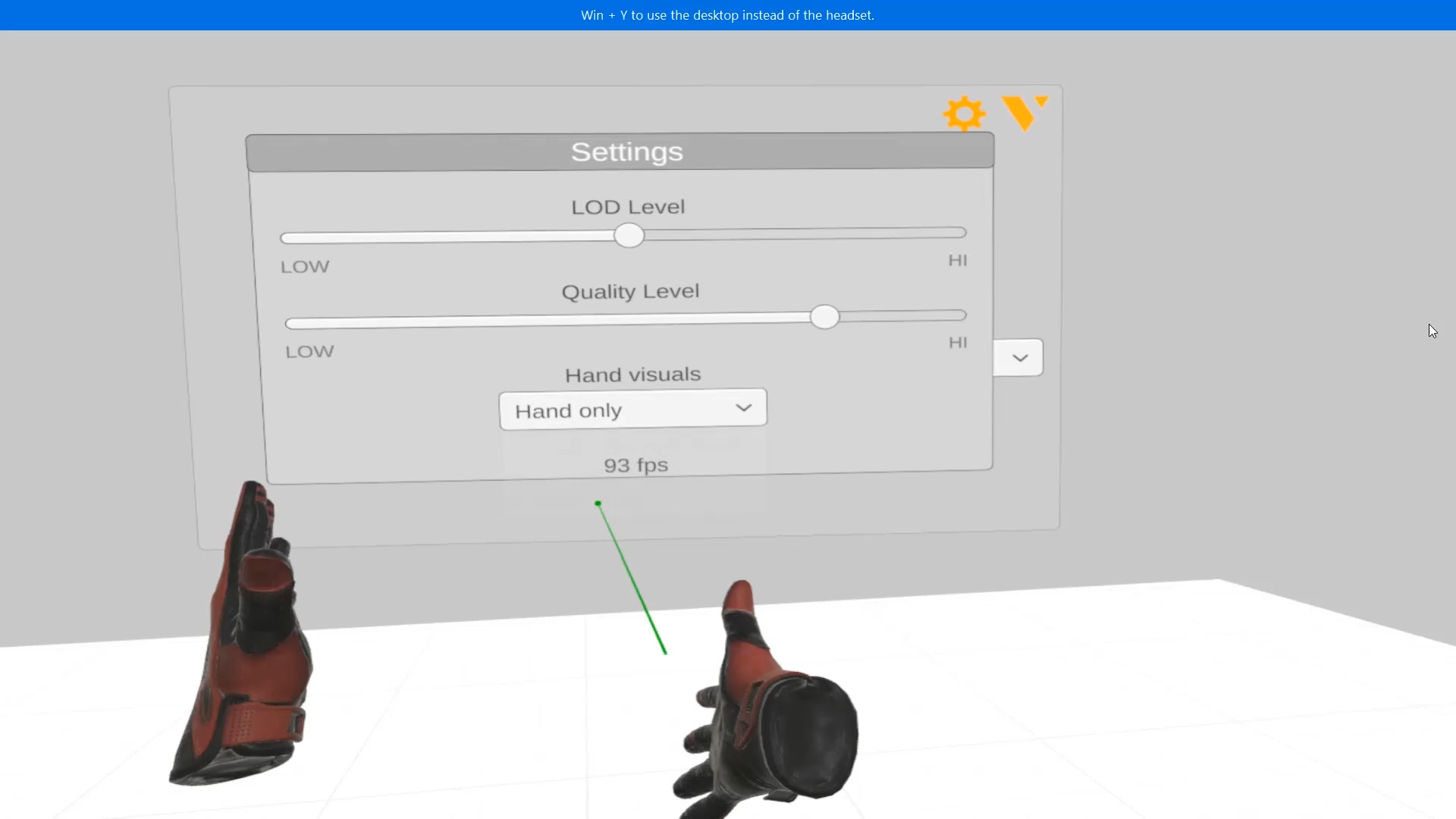Click the Hand visuals label
Image resolution: width=1456 pixels, height=819 pixels.
point(632,375)
